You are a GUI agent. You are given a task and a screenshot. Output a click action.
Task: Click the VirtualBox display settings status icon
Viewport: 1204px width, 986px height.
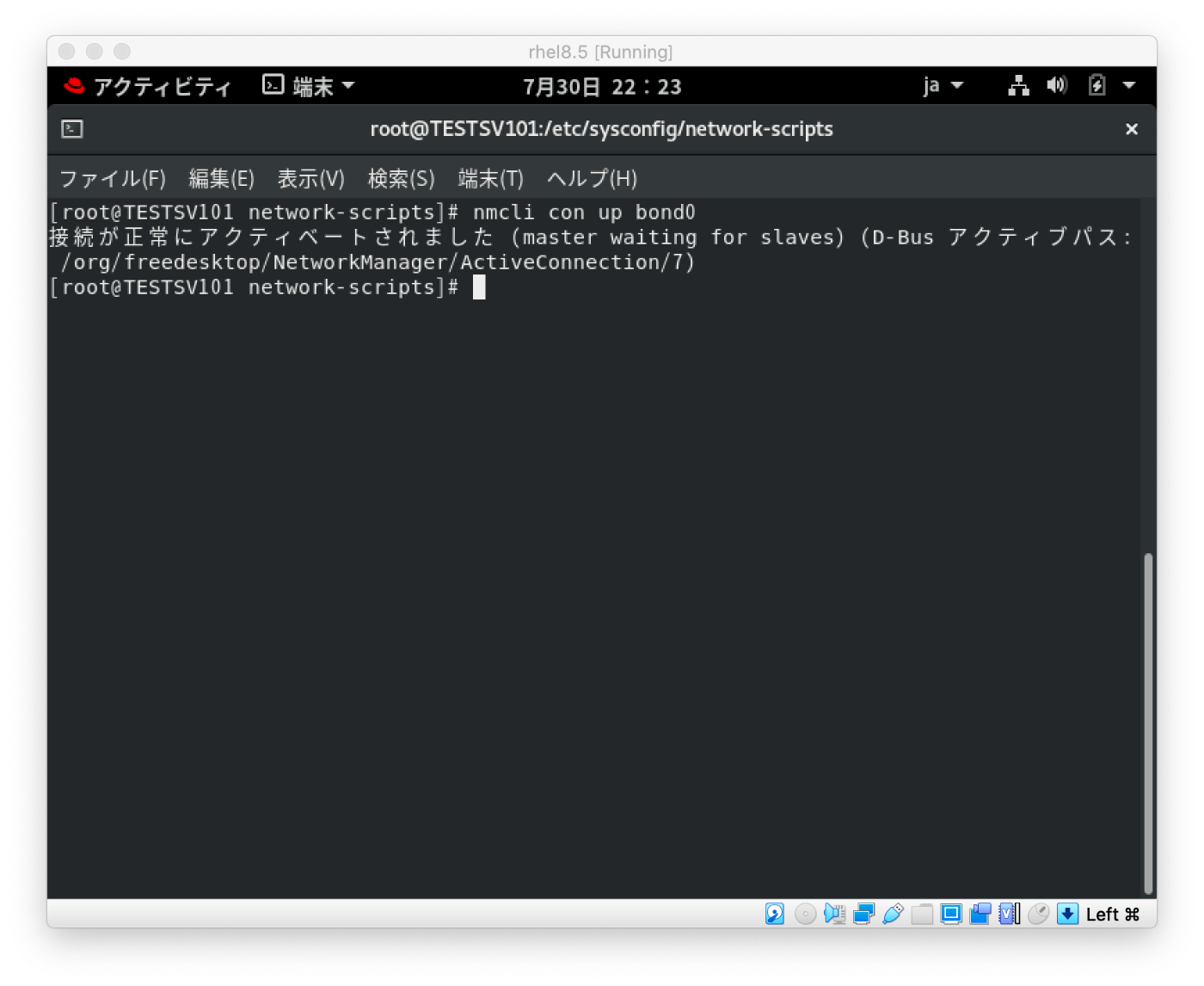(x=951, y=914)
